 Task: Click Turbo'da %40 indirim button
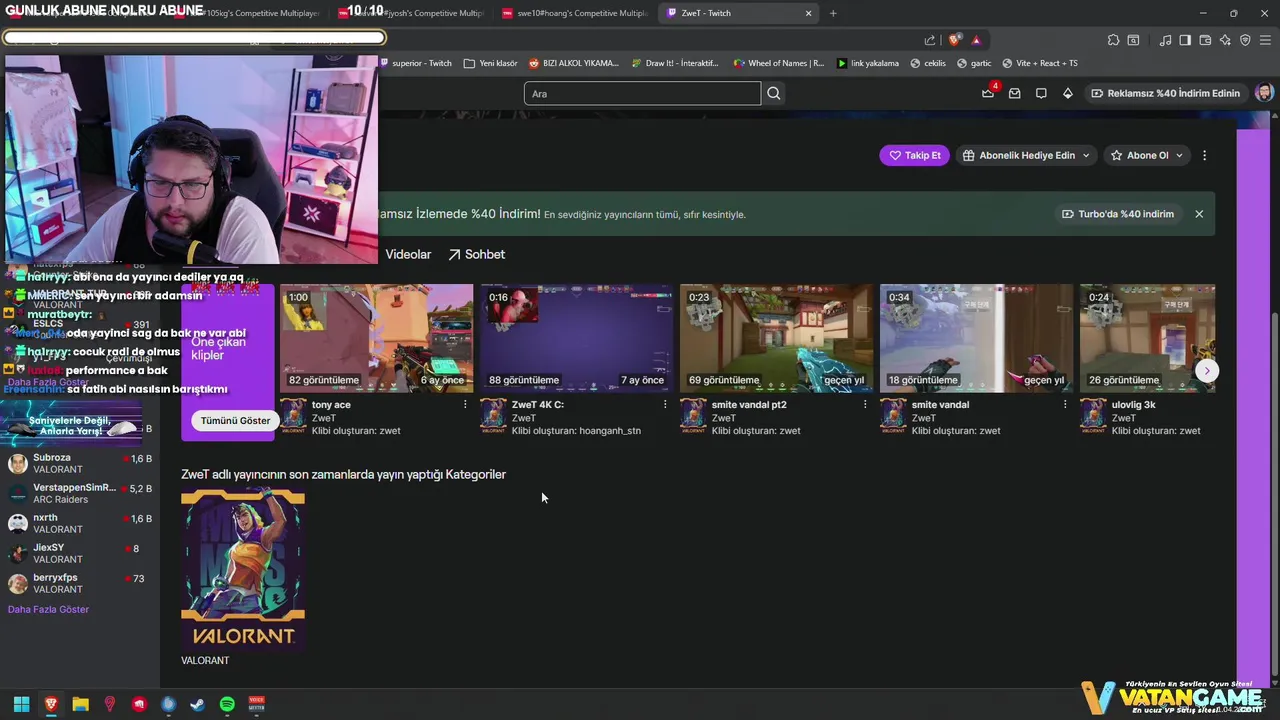tap(1118, 214)
